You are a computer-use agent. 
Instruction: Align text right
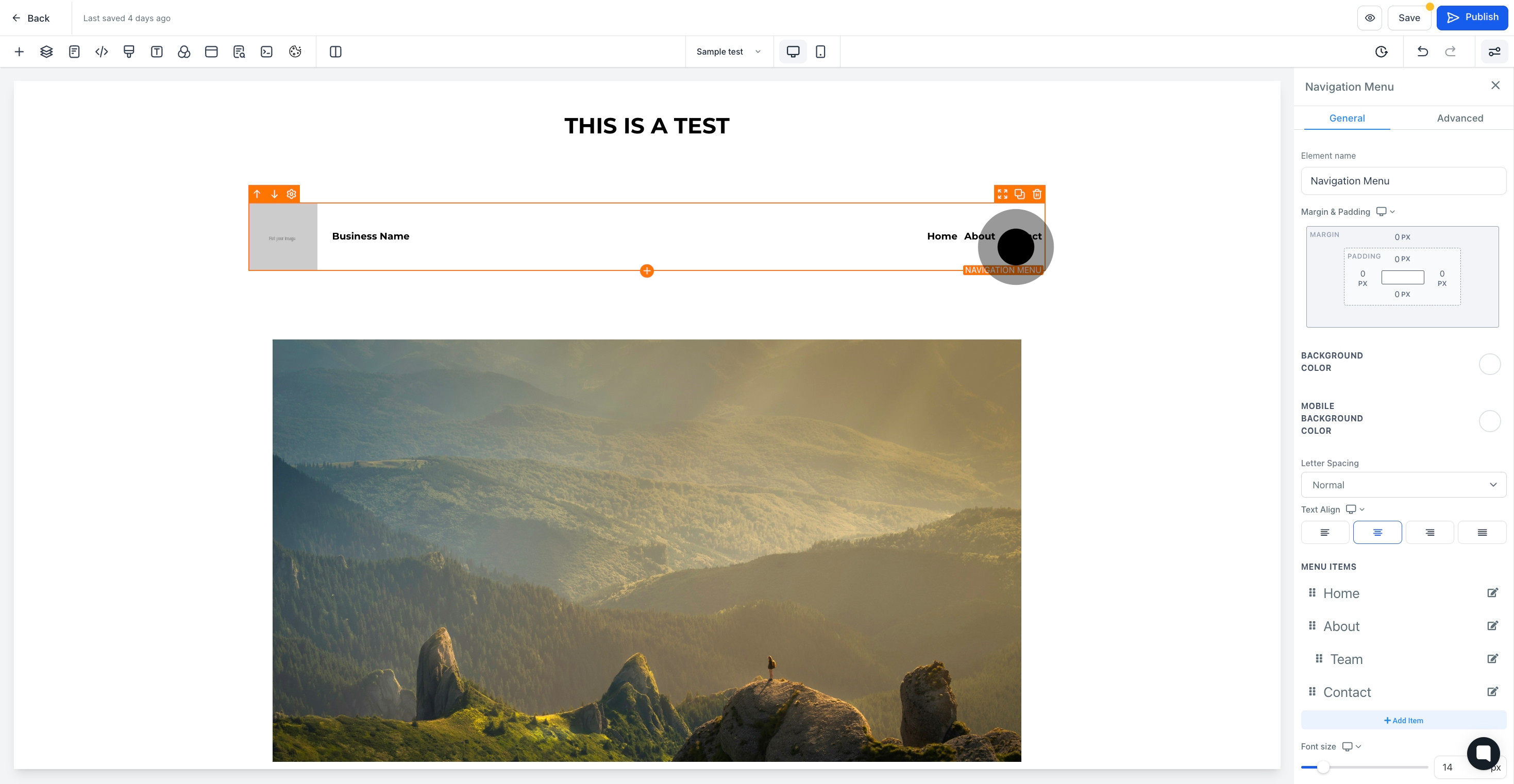1429,533
